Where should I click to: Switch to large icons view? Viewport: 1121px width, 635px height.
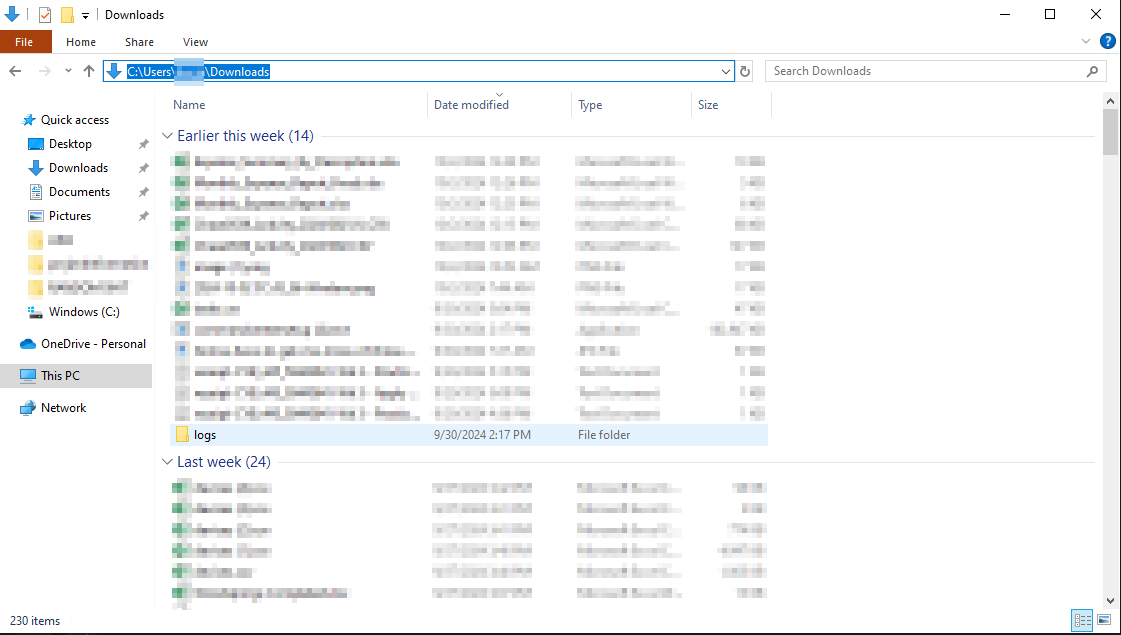click(x=1104, y=620)
